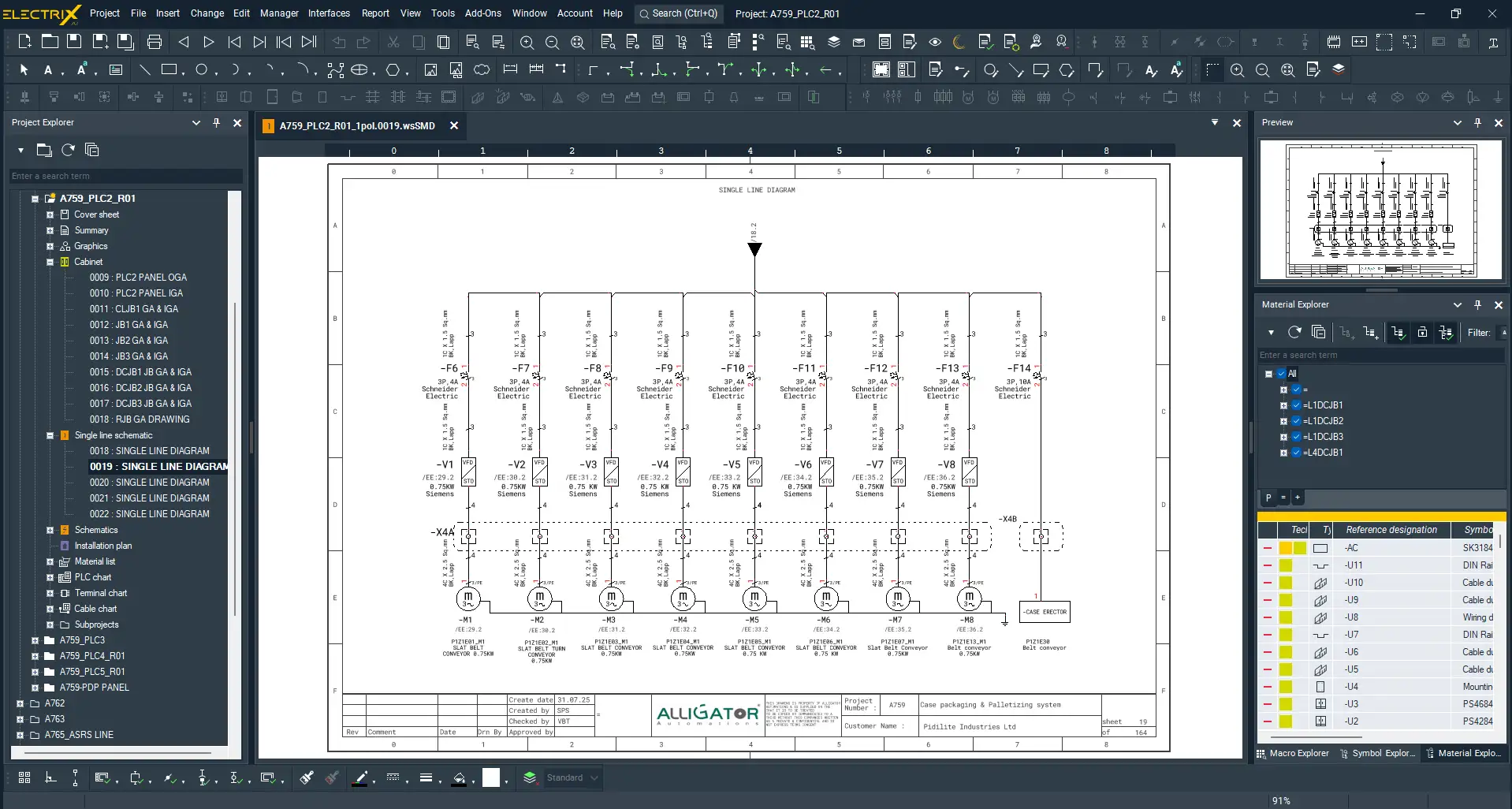Toggle the =L4DCJB1 checkbox
This screenshot has height=809, width=1512.
click(1296, 453)
